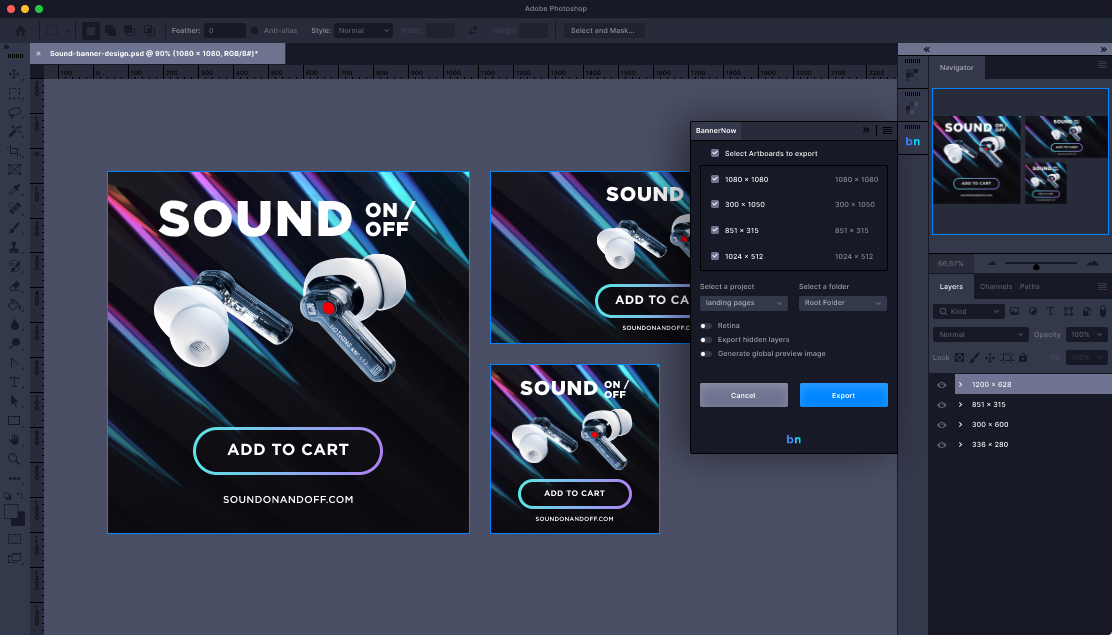
Task: Click the Navigator zoom slider handle
Action: pyautogui.click(x=1036, y=267)
